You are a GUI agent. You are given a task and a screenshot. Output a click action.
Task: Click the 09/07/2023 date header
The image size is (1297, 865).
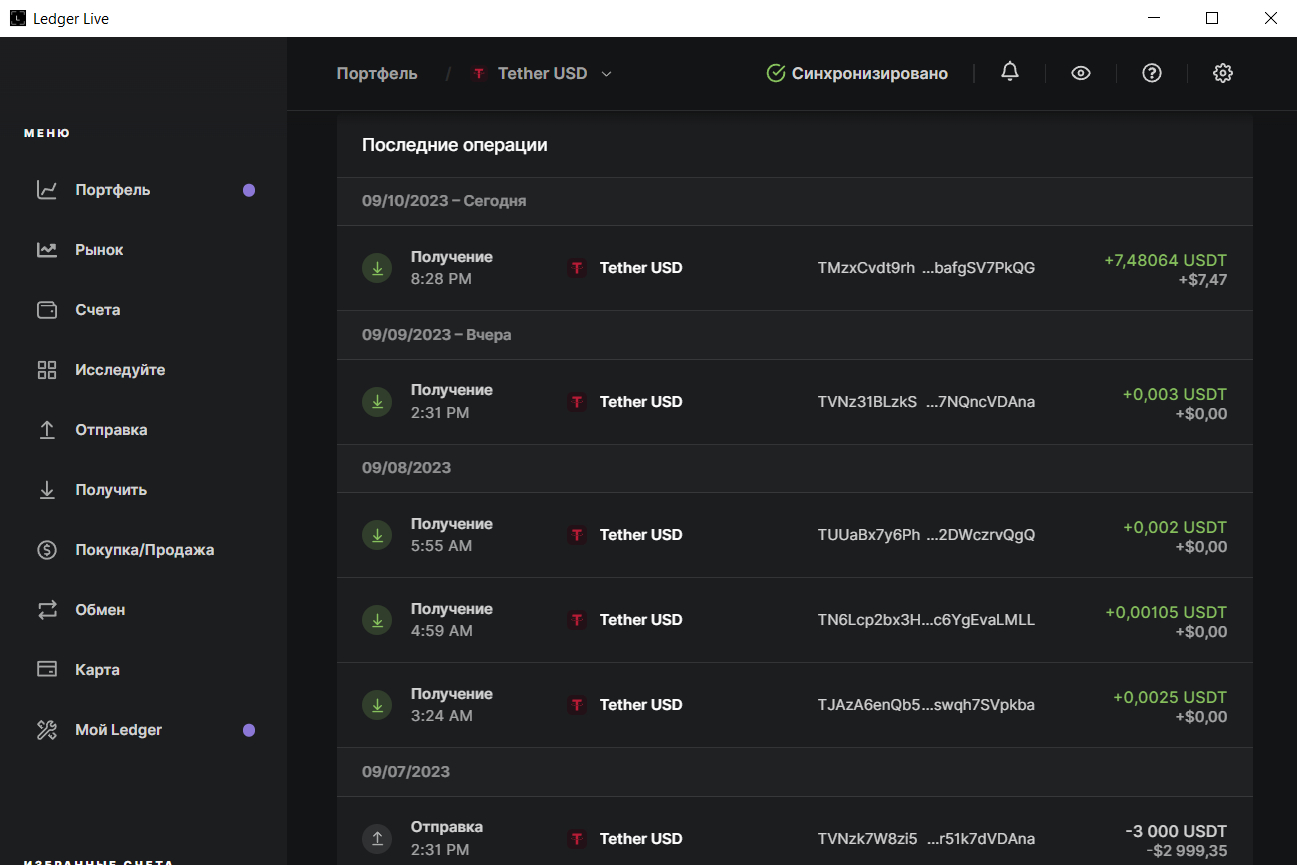[406, 772]
